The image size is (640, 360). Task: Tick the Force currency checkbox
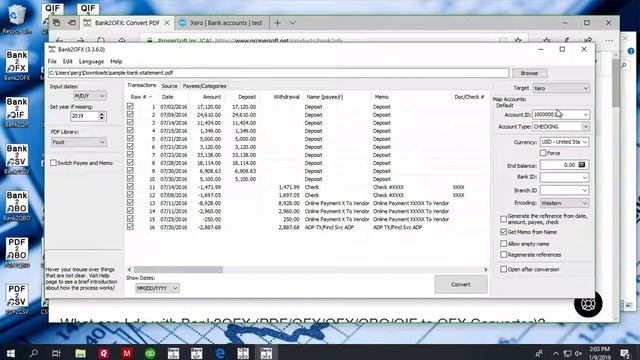click(x=543, y=153)
